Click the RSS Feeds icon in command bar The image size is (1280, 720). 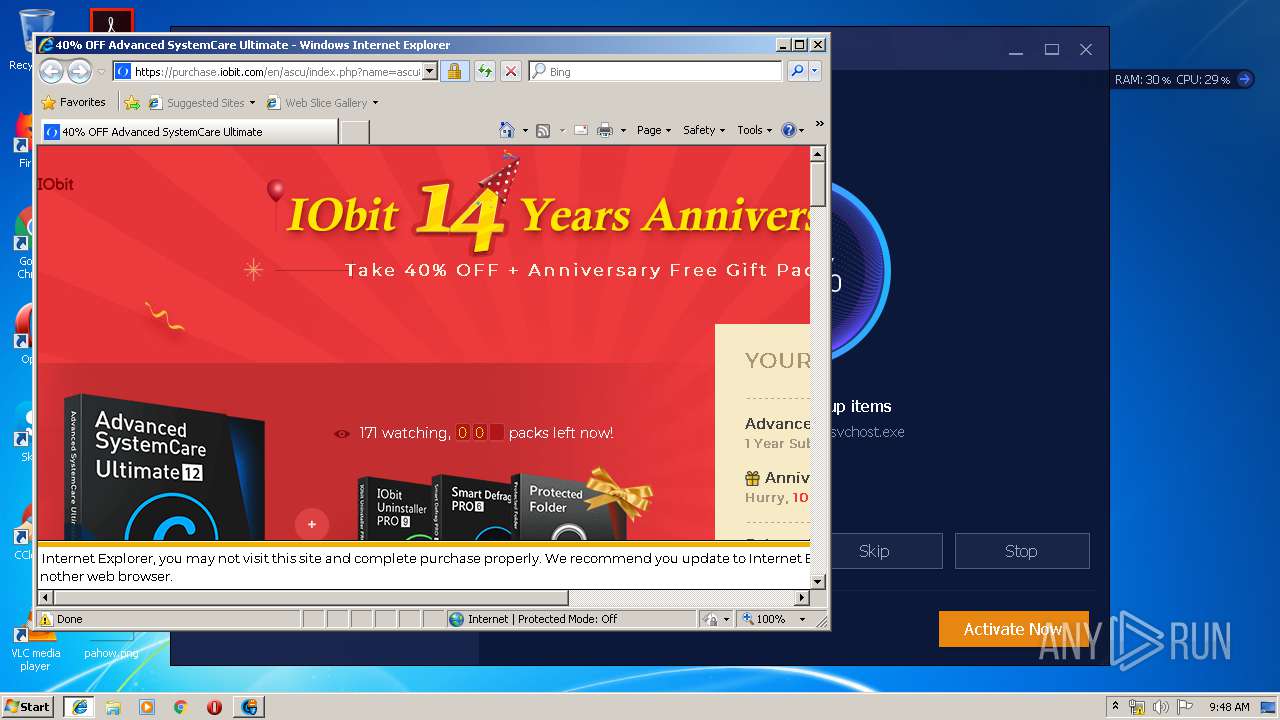(543, 130)
